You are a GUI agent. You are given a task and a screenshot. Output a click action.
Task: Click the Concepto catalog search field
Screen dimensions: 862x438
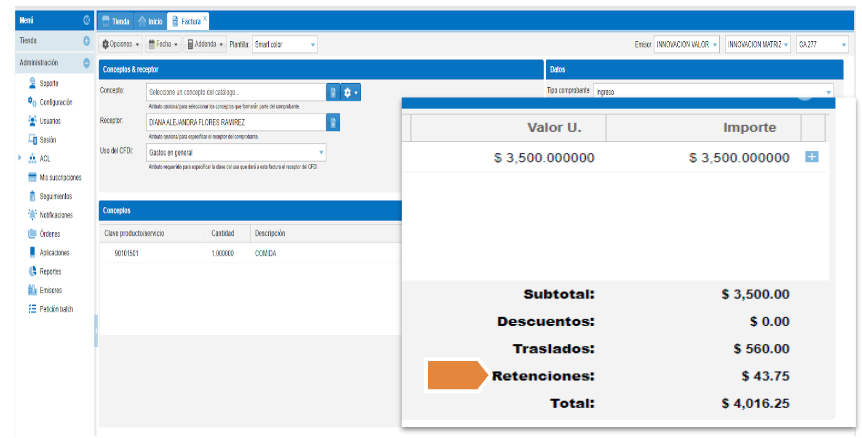(235, 92)
